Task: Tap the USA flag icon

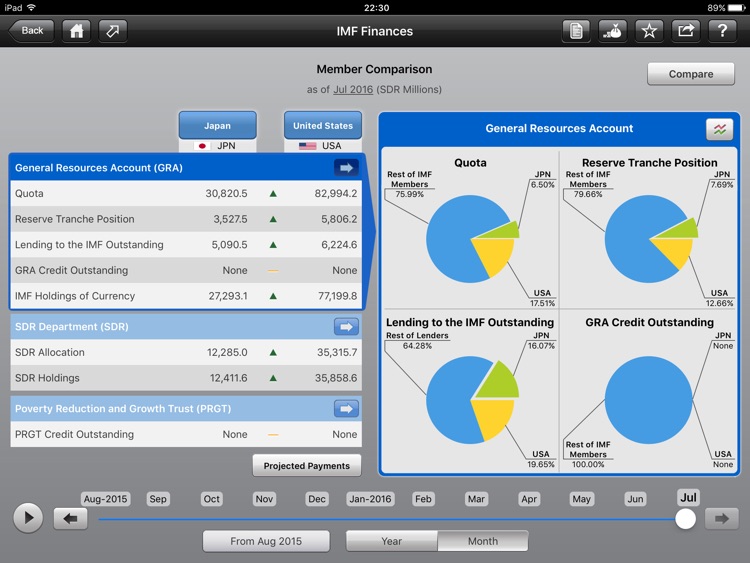Action: 308,146
